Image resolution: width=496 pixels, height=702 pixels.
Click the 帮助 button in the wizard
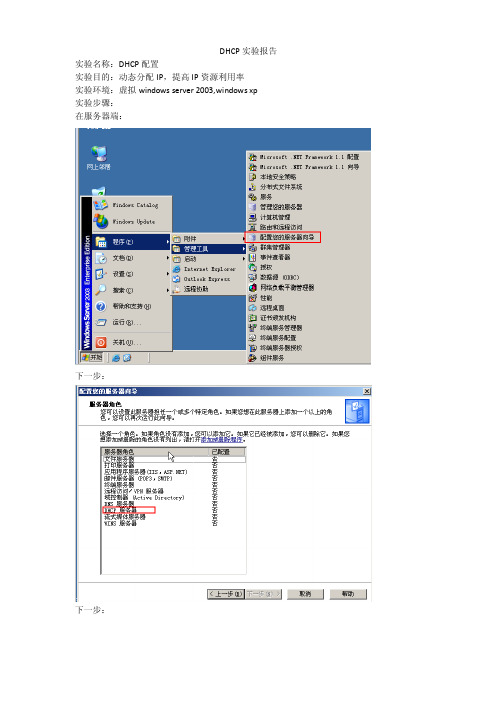click(348, 594)
